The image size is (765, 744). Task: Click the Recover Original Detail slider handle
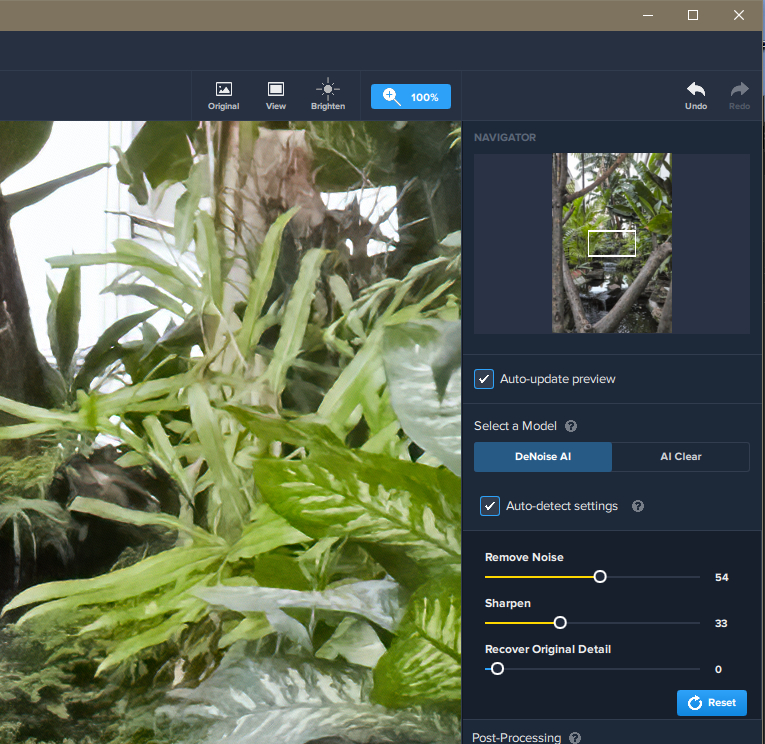[497, 669]
